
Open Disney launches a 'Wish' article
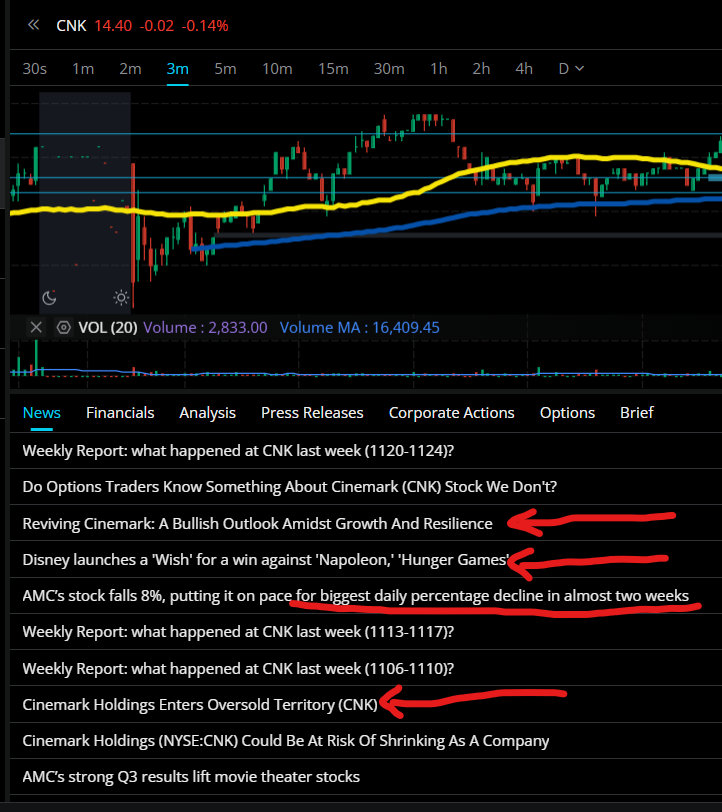pos(366,559)
